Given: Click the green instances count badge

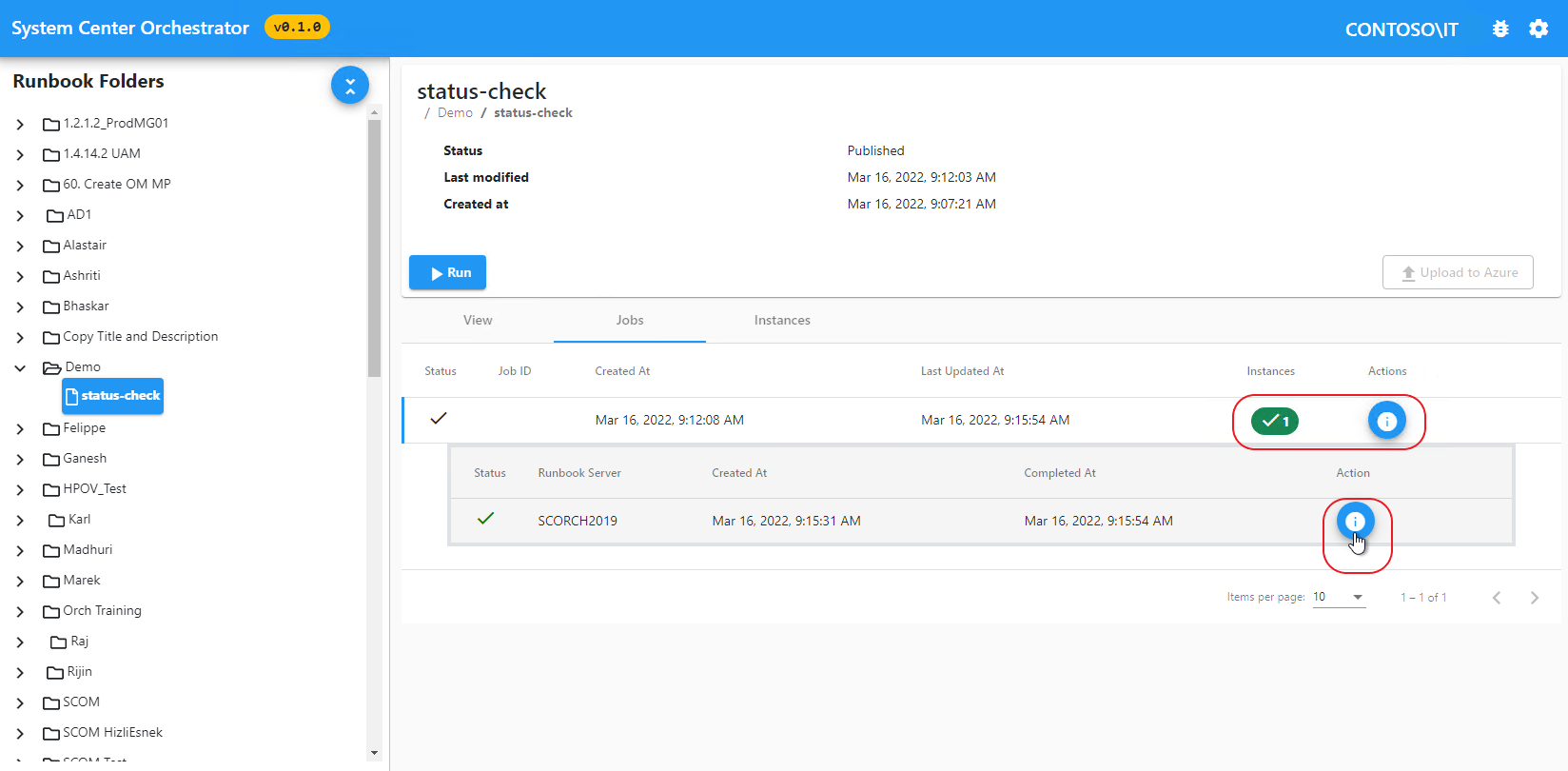Looking at the screenshot, I should (x=1274, y=421).
